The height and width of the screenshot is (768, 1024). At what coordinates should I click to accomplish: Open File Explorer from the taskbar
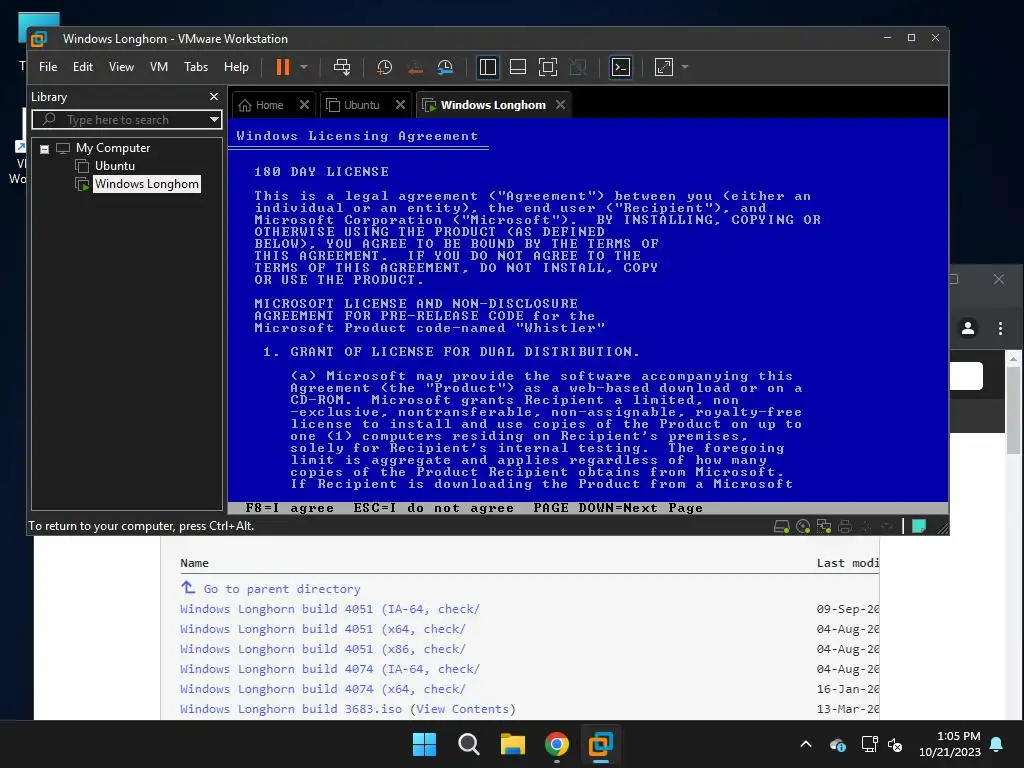pos(513,744)
